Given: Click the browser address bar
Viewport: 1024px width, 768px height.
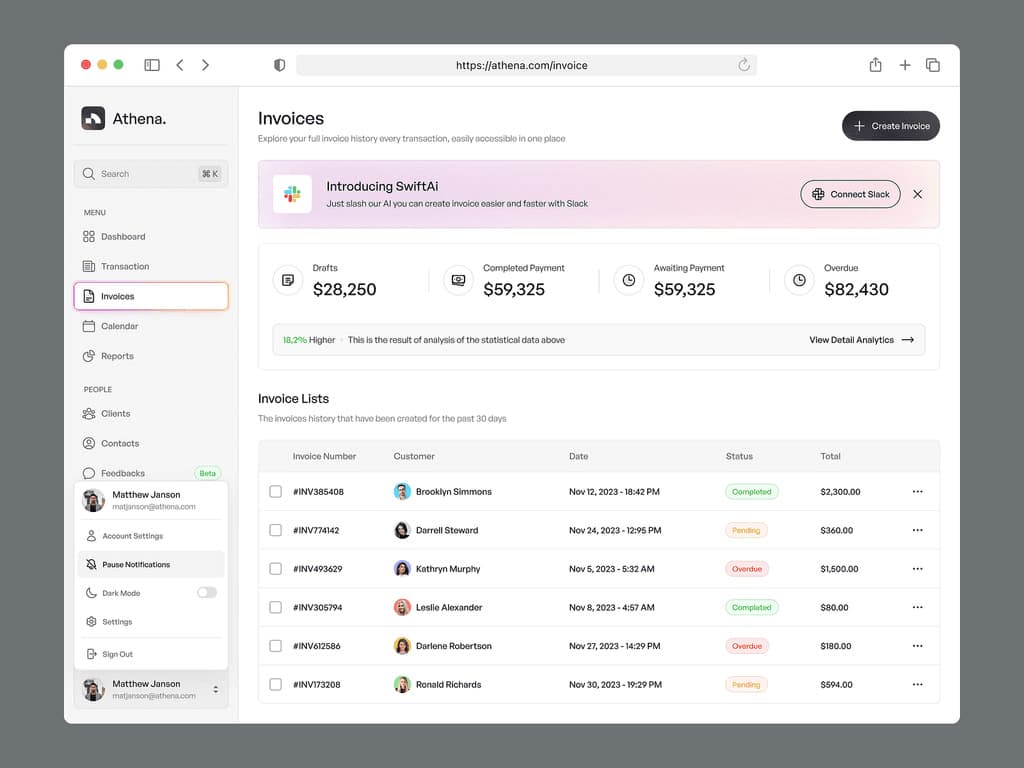Looking at the screenshot, I should [x=526, y=65].
